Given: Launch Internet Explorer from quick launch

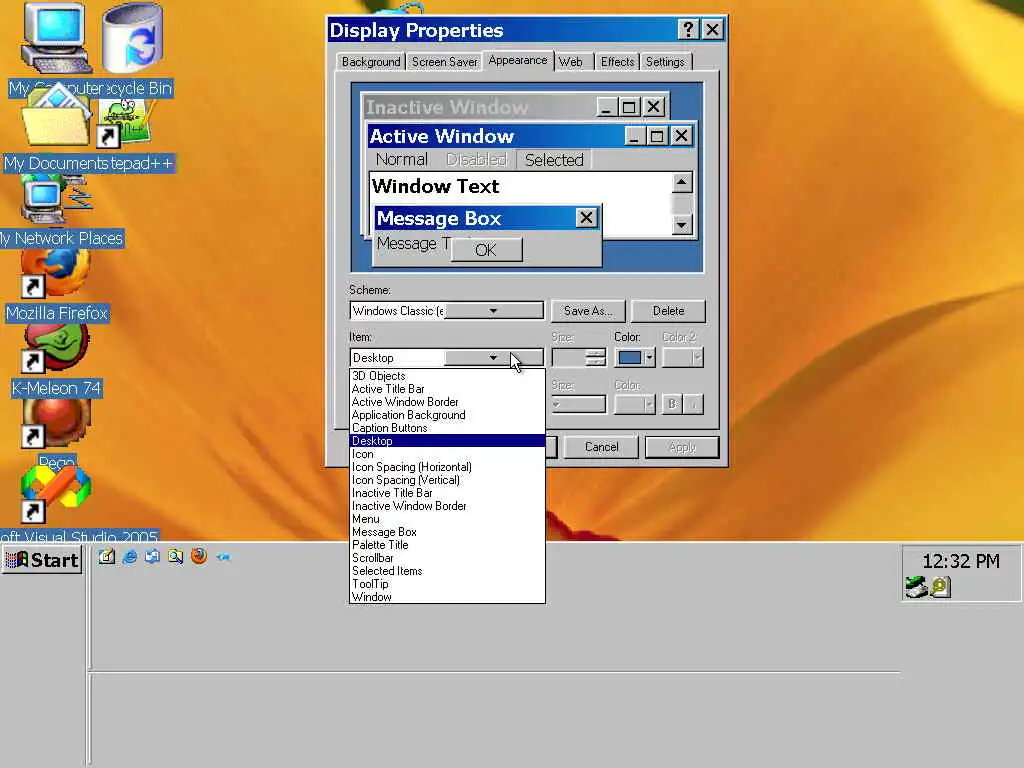Looking at the screenshot, I should point(130,556).
